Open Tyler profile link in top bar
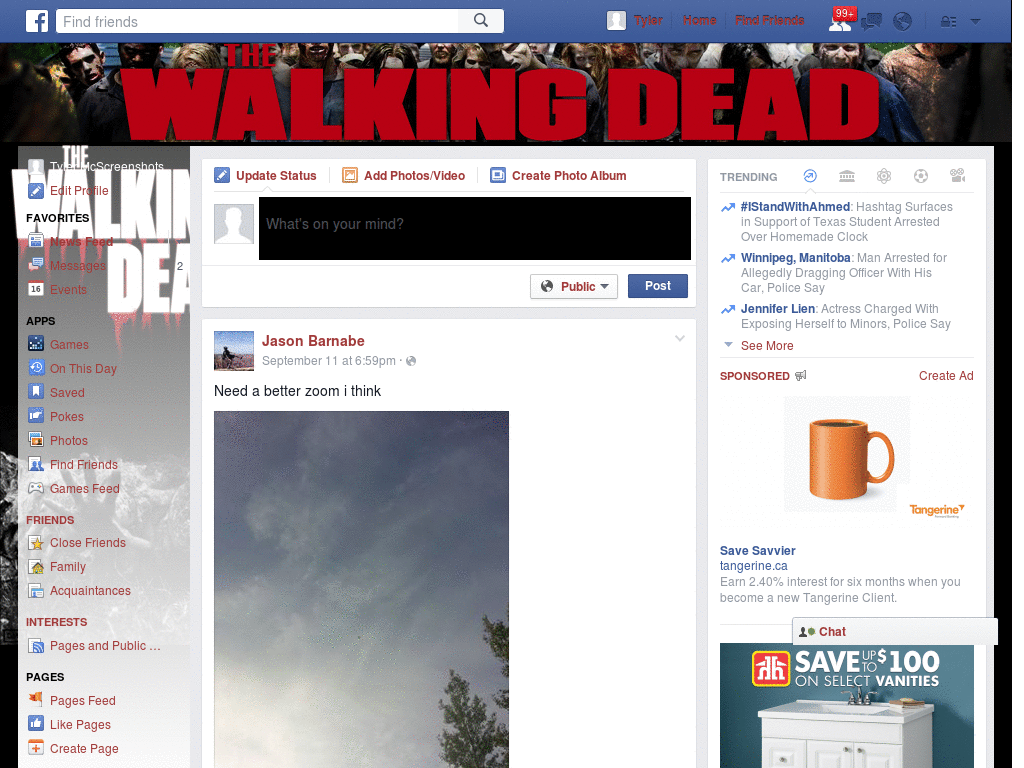 point(648,21)
